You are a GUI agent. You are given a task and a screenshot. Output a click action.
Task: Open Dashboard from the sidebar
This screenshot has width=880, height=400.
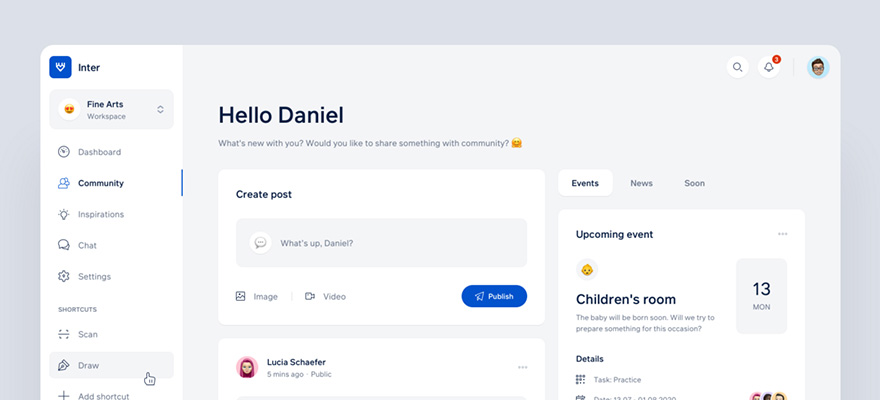click(x=99, y=152)
